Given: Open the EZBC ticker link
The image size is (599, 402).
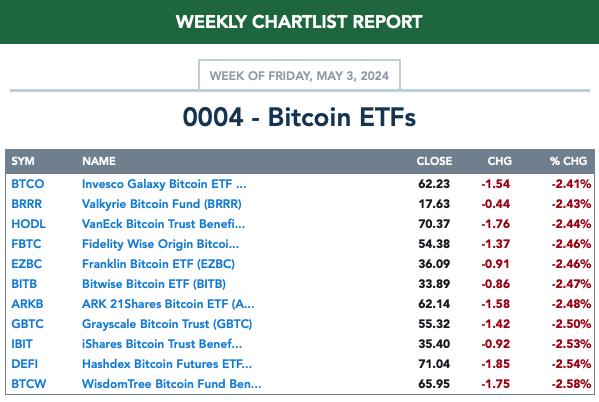Looking at the screenshot, I should (x=26, y=264).
